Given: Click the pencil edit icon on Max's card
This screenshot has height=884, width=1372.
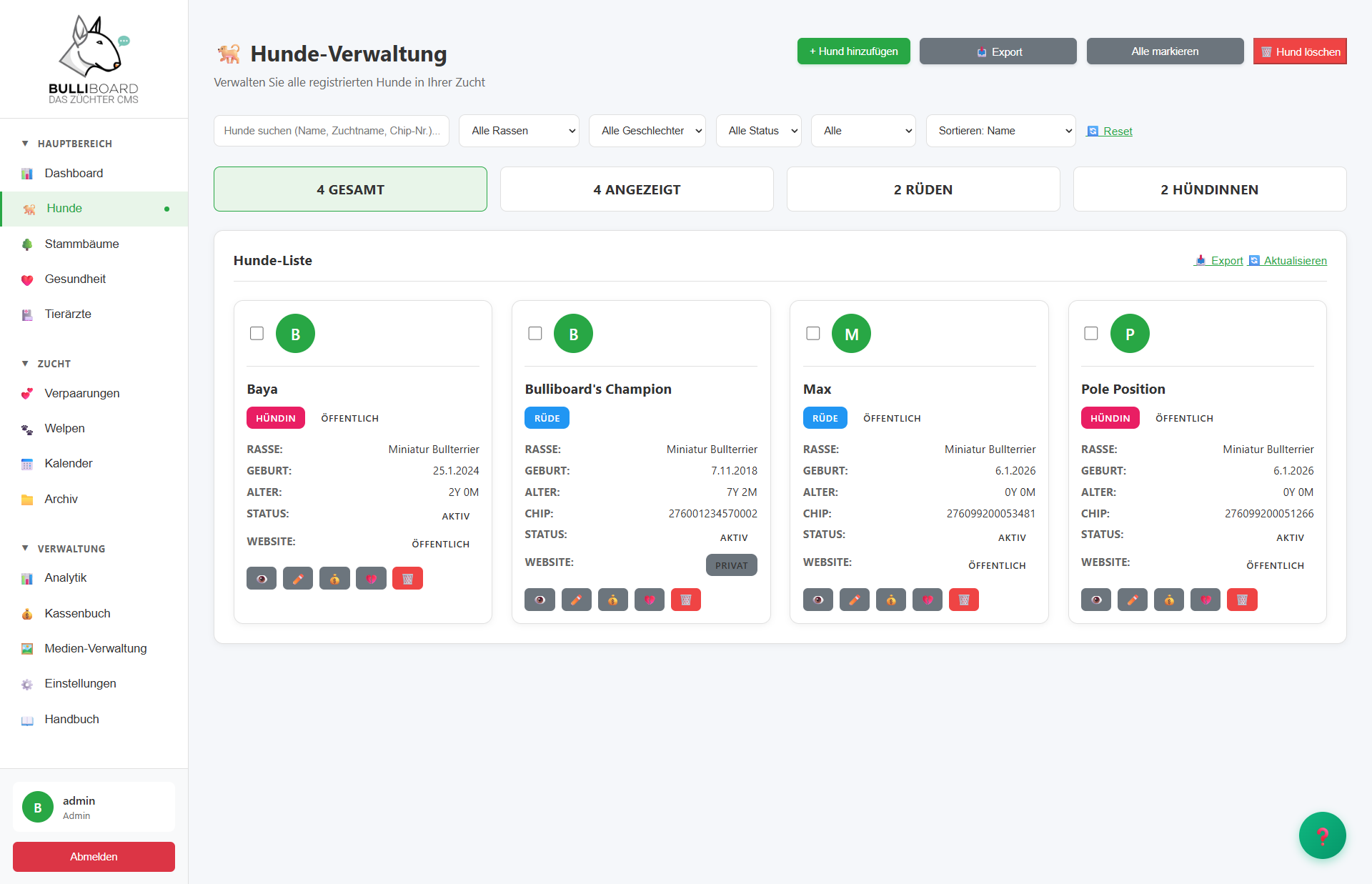Looking at the screenshot, I should 854,600.
